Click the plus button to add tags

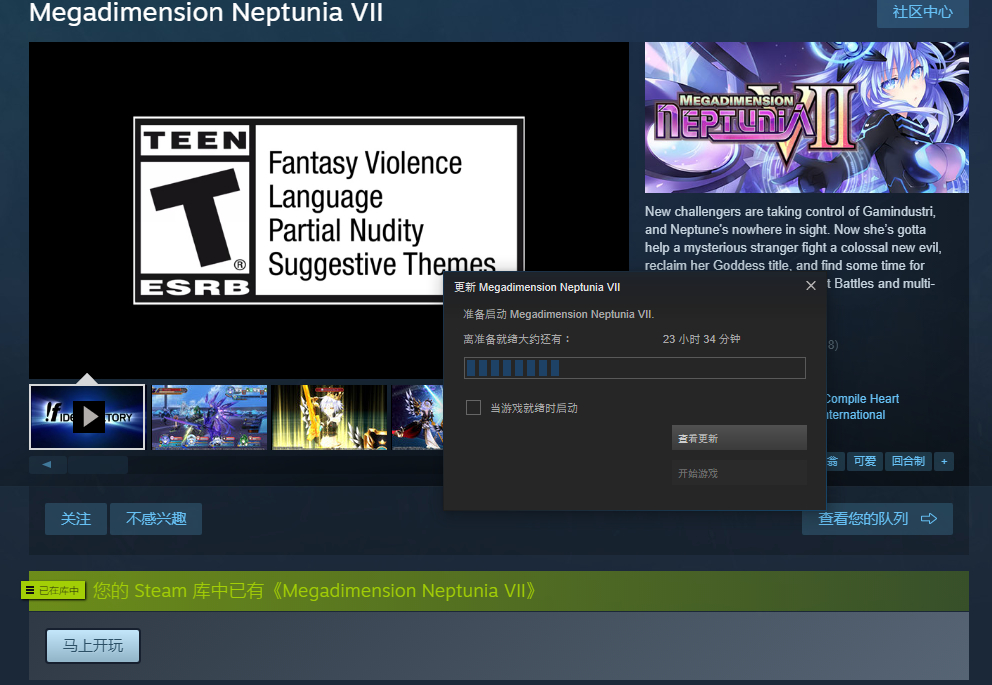point(944,461)
